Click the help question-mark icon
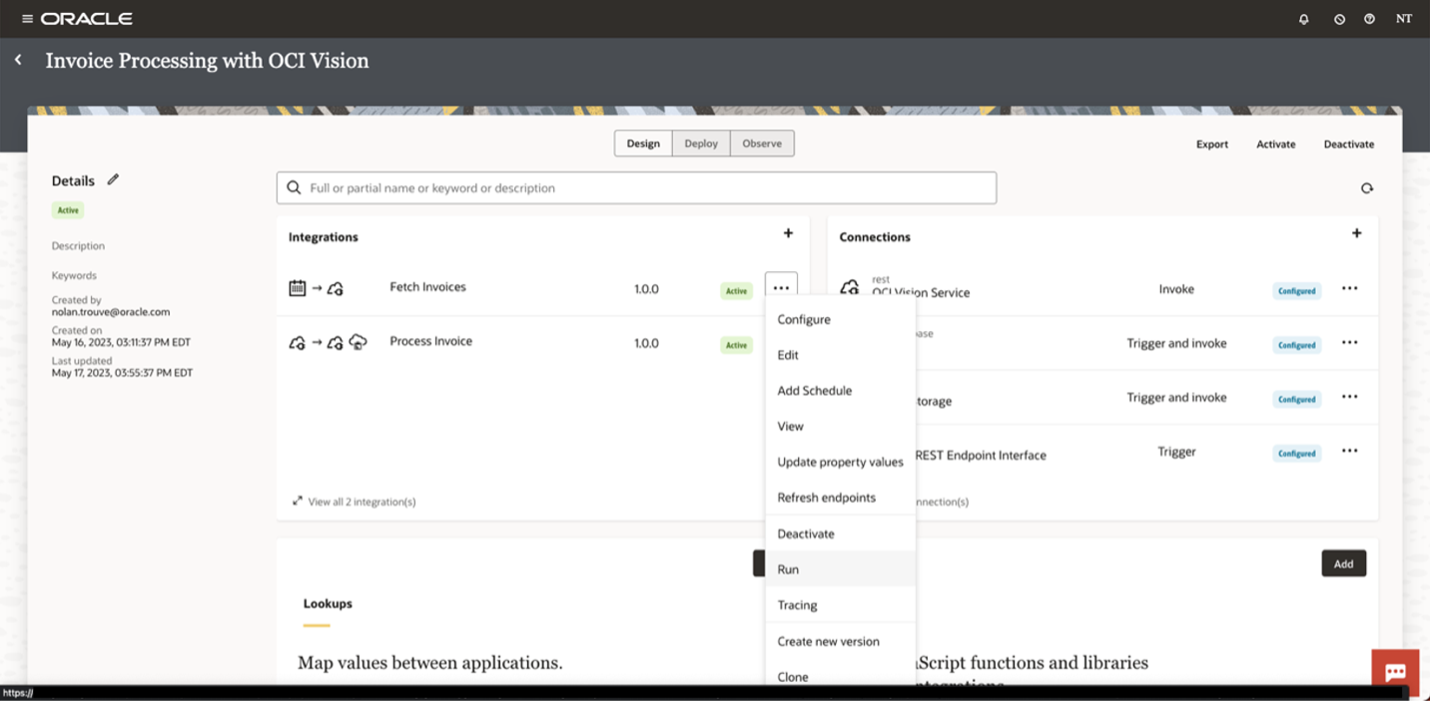 1369,18
